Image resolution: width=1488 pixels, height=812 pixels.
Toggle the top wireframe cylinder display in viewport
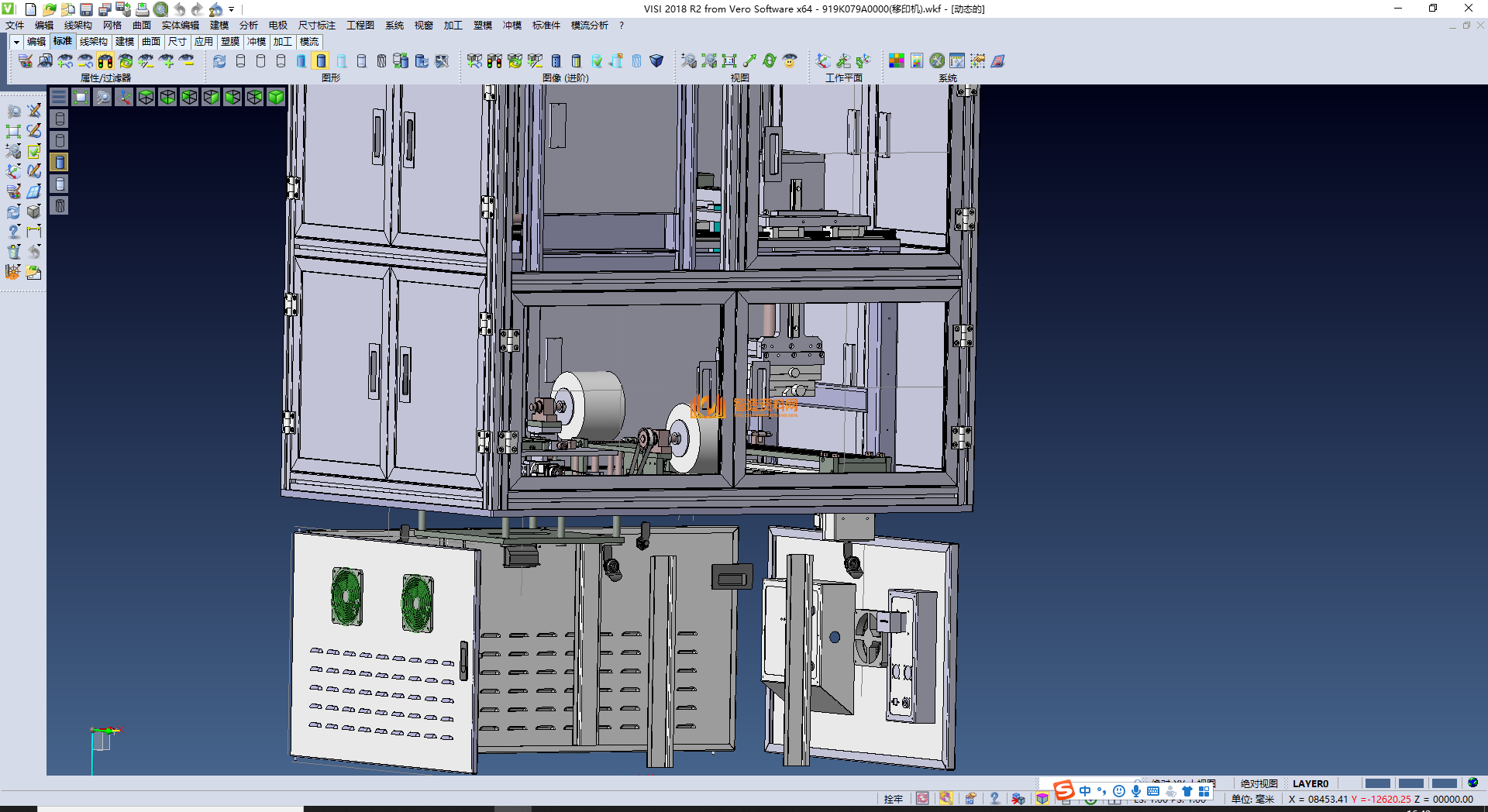pos(60,119)
